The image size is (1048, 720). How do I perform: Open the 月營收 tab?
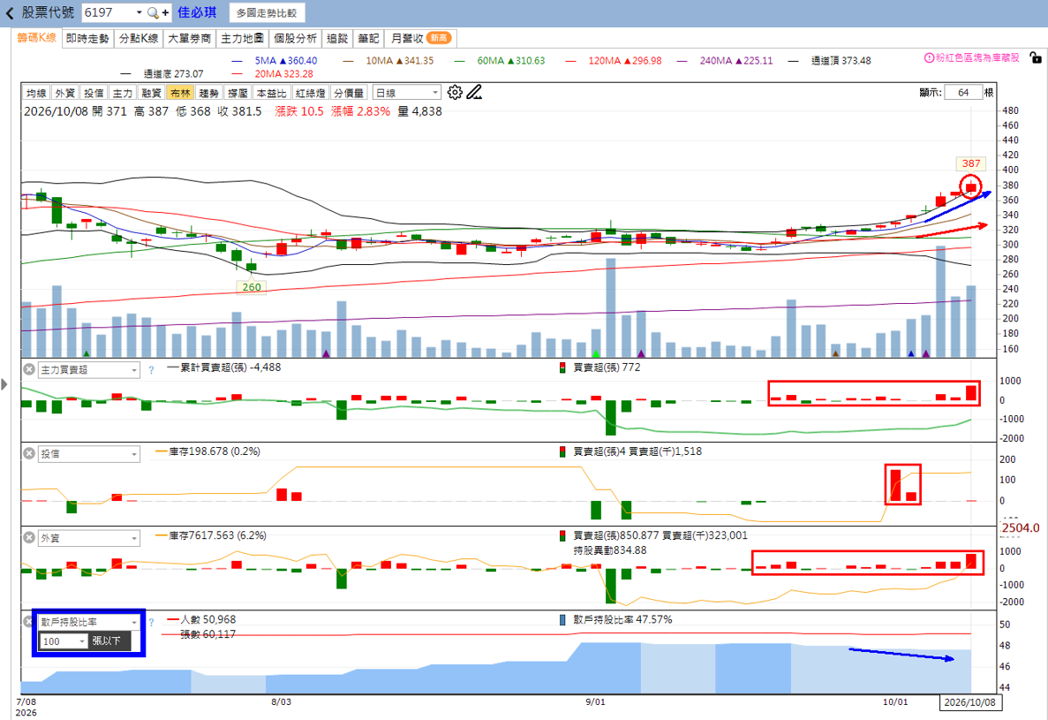tap(420, 38)
